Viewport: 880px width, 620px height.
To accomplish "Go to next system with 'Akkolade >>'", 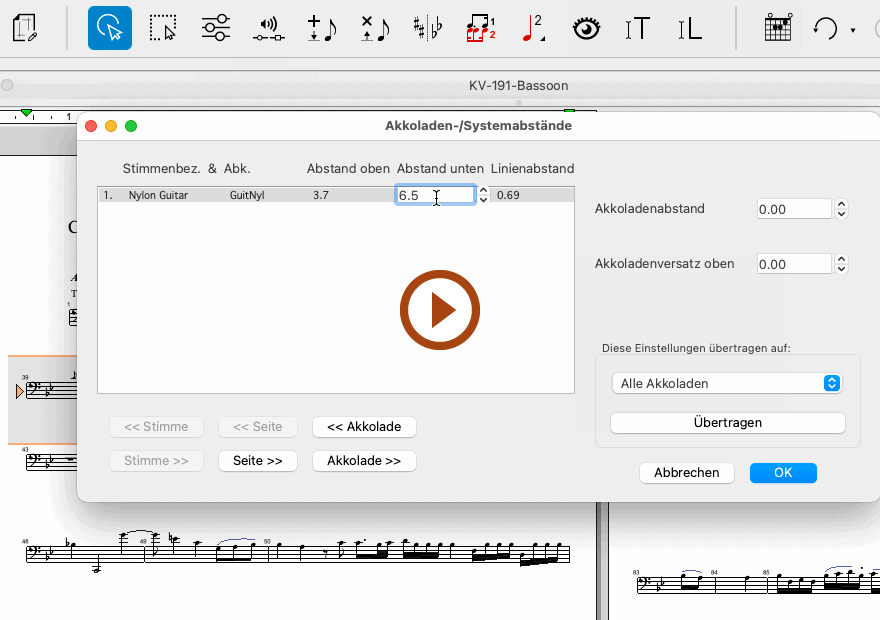I will [364, 461].
